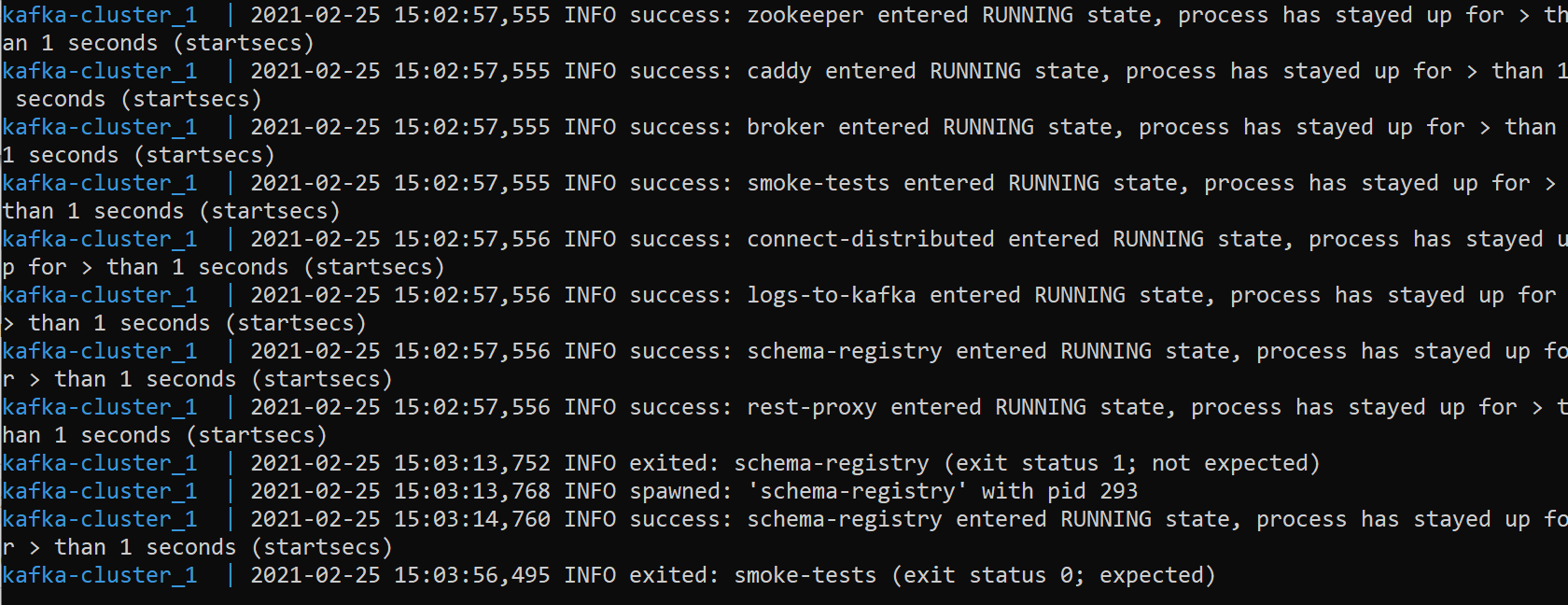Click the 15:03:13,752 timestamp
Viewport: 1568px width, 605px height.
(x=471, y=463)
